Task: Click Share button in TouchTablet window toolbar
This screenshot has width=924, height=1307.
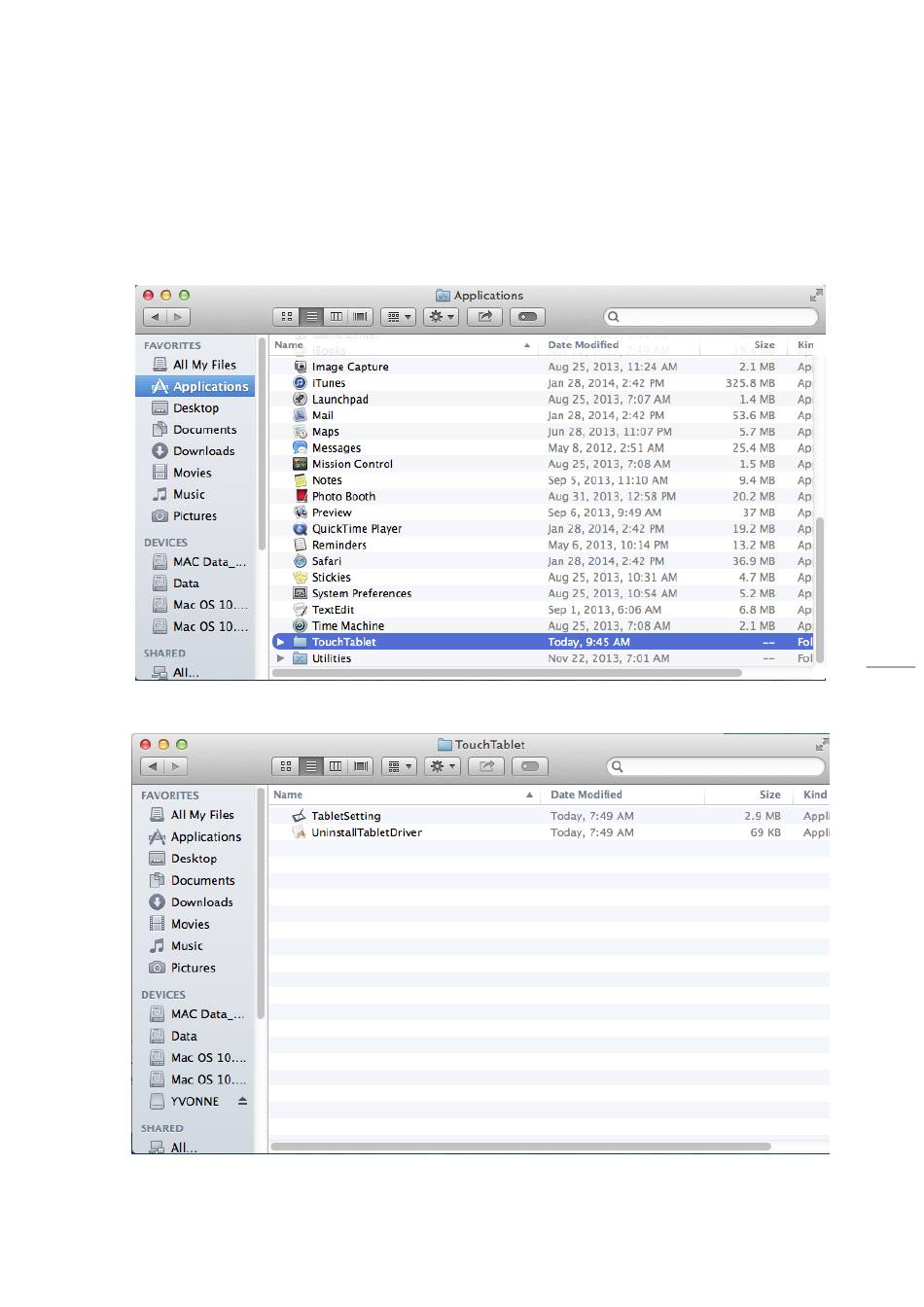Action: pos(486,766)
